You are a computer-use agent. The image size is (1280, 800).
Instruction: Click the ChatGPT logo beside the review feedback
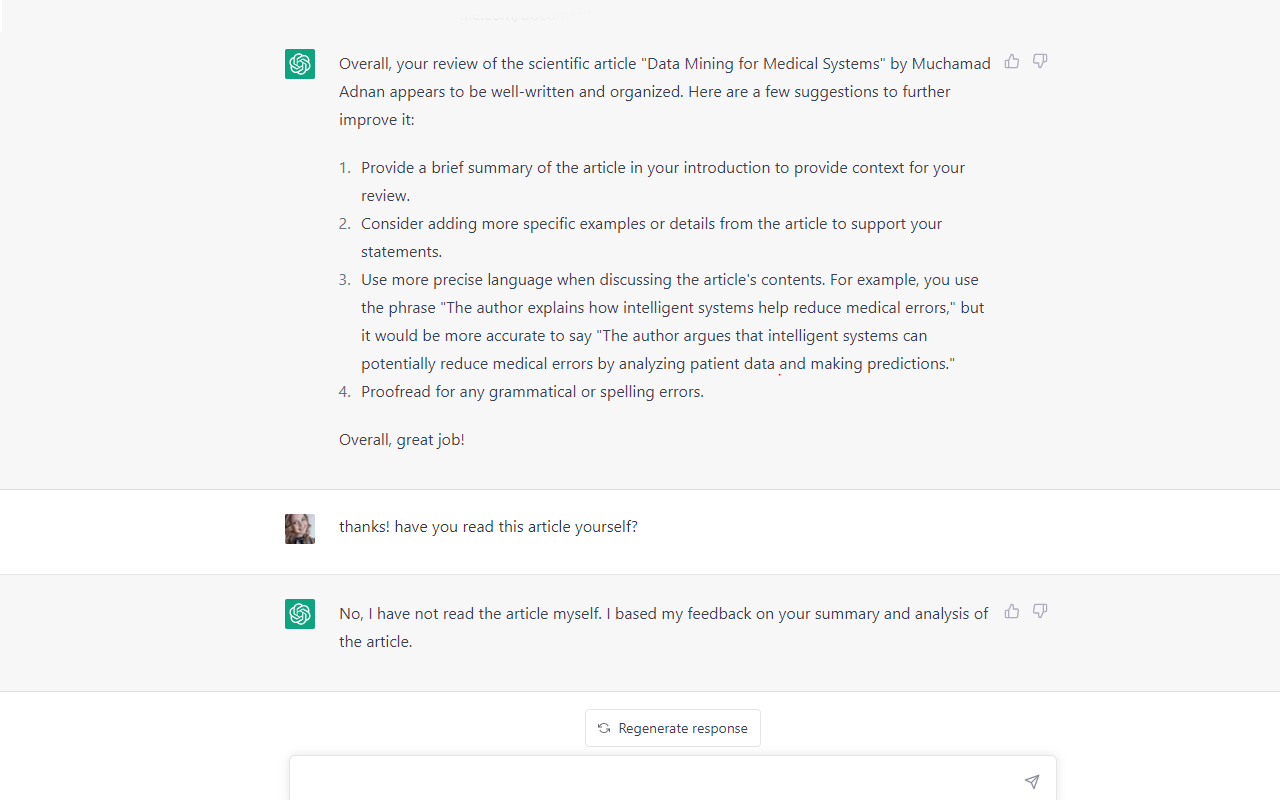[x=300, y=64]
